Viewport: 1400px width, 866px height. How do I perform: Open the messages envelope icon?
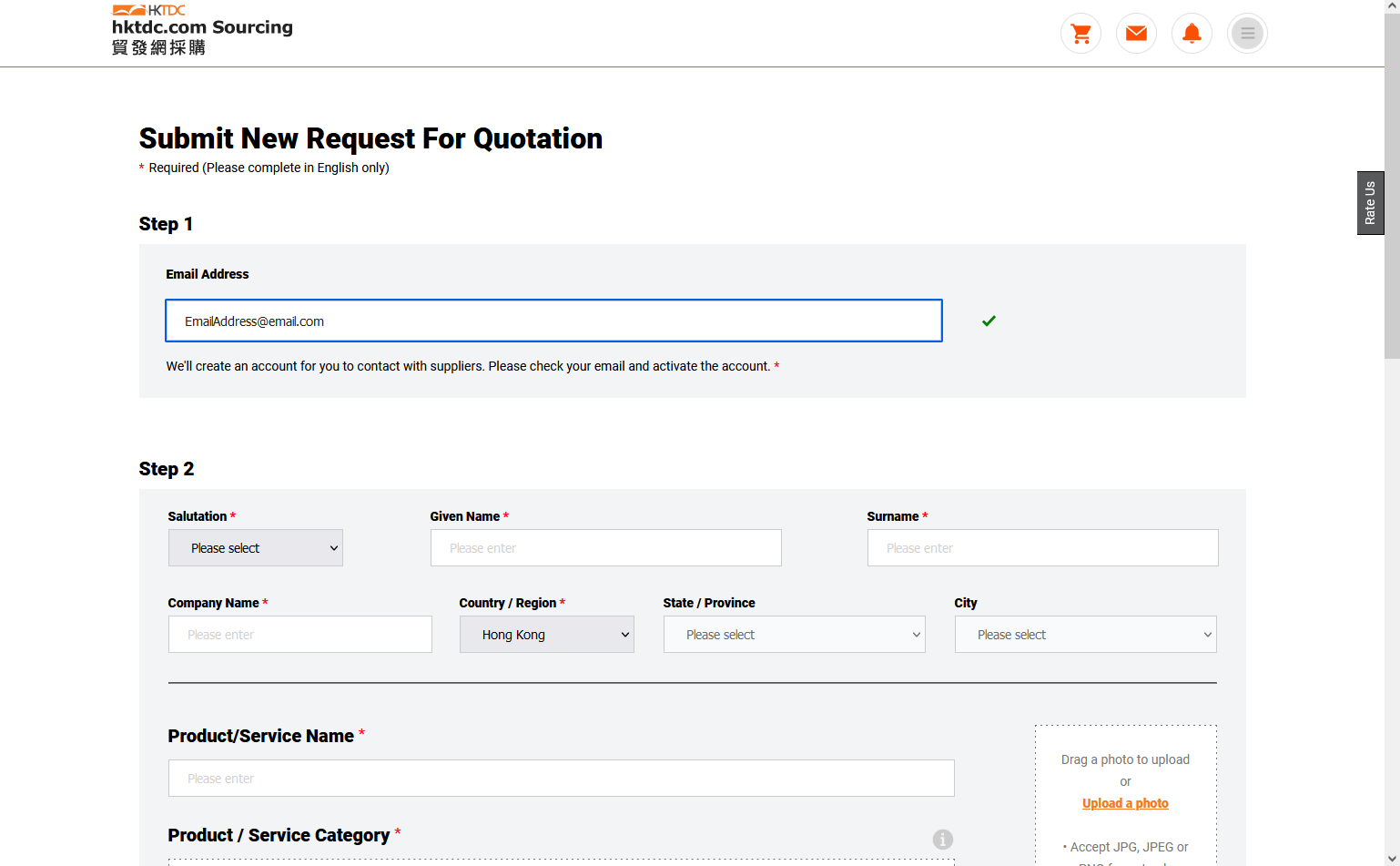pyautogui.click(x=1136, y=34)
